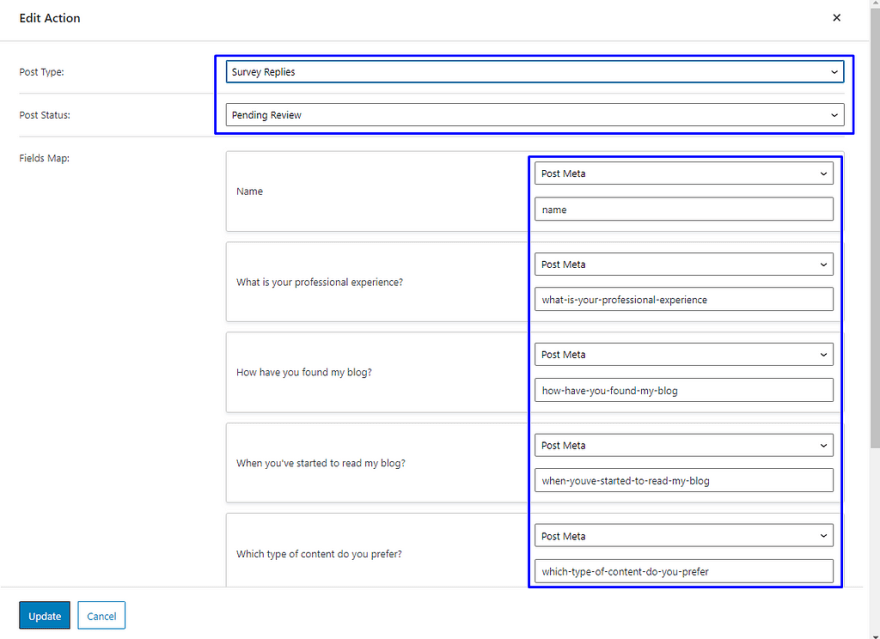Open the Post Meta dropdown for Name field
Viewport: 880px width, 639px height.
pyautogui.click(x=684, y=173)
